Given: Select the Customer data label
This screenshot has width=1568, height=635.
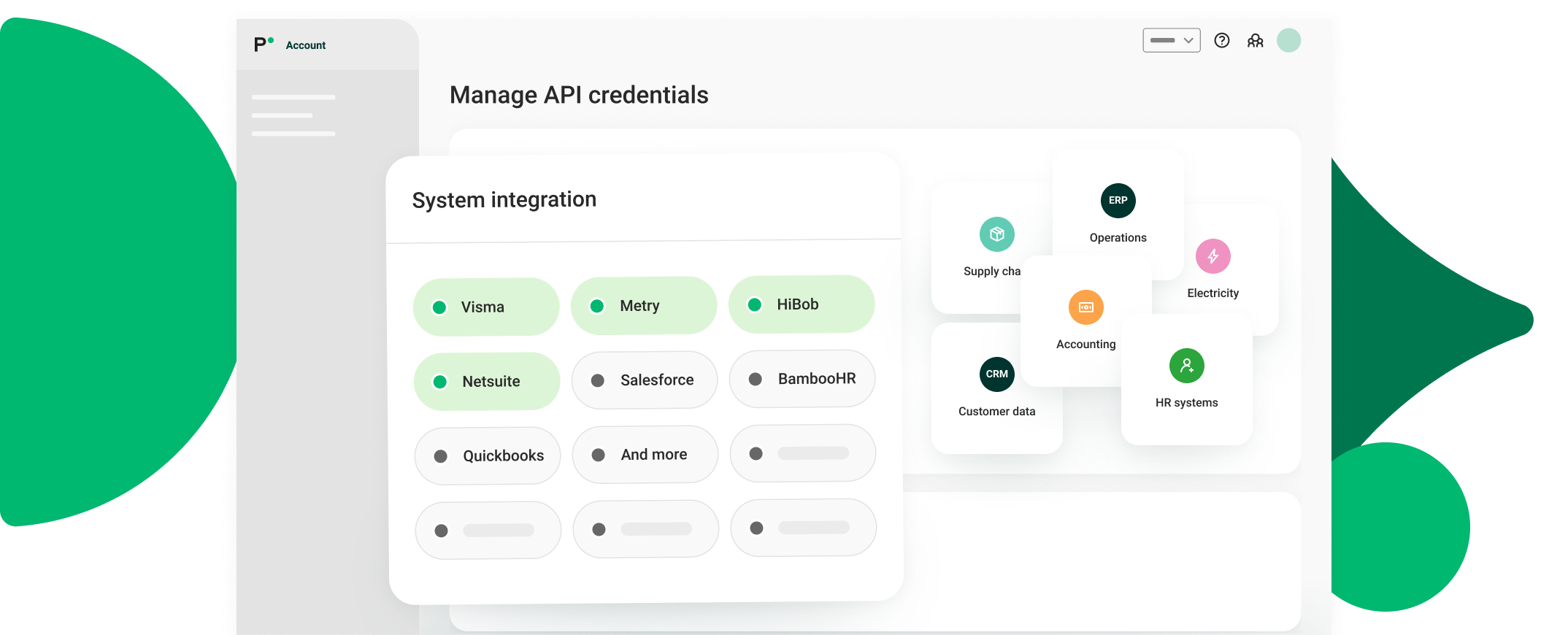Looking at the screenshot, I should coord(997,412).
